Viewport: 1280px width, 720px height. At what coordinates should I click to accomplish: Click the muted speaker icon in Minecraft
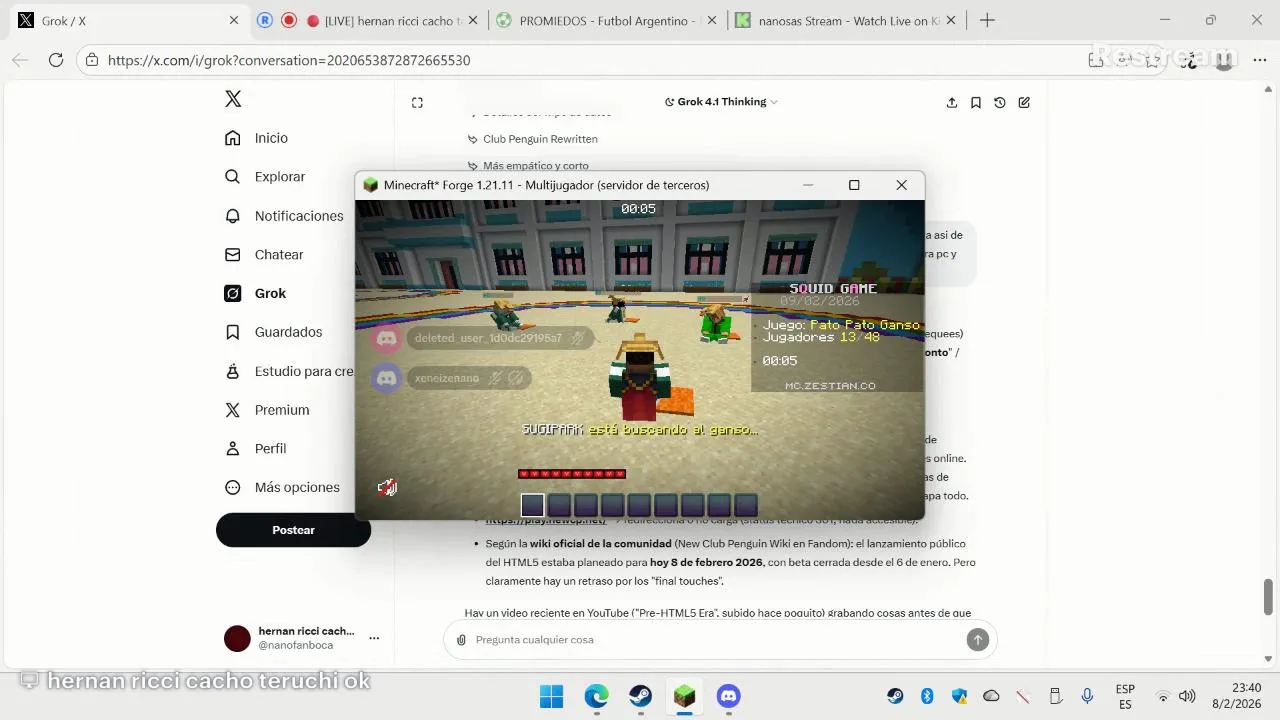(x=387, y=487)
